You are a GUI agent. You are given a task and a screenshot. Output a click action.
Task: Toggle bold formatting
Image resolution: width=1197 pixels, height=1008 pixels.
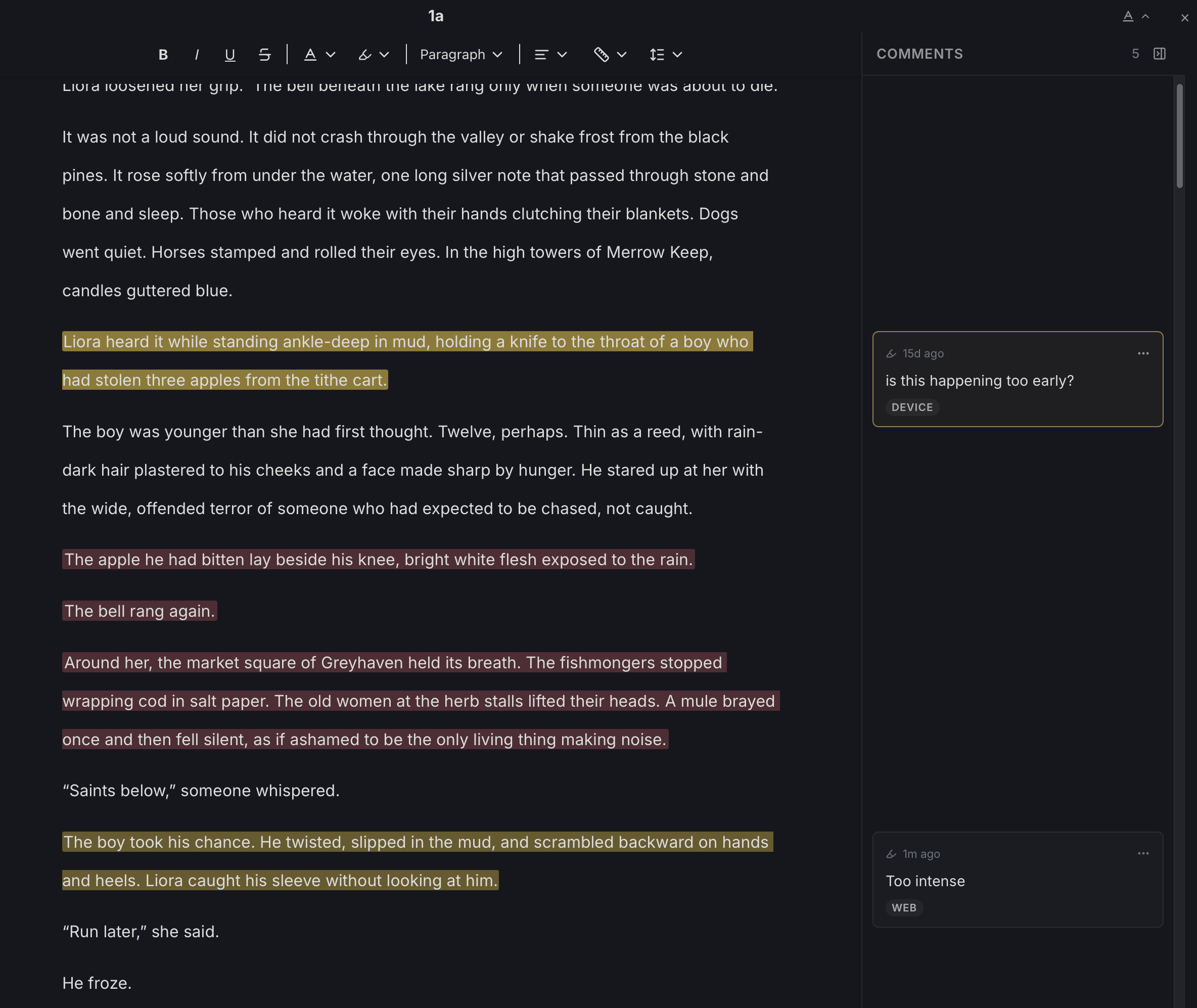pyautogui.click(x=163, y=54)
